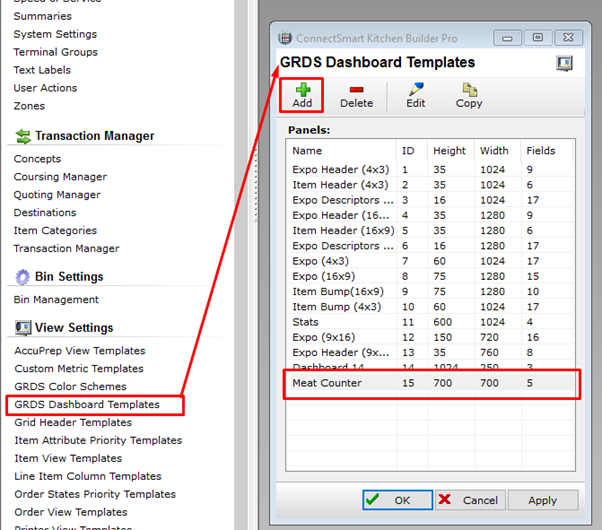Click the View Settings section icon

22,328
